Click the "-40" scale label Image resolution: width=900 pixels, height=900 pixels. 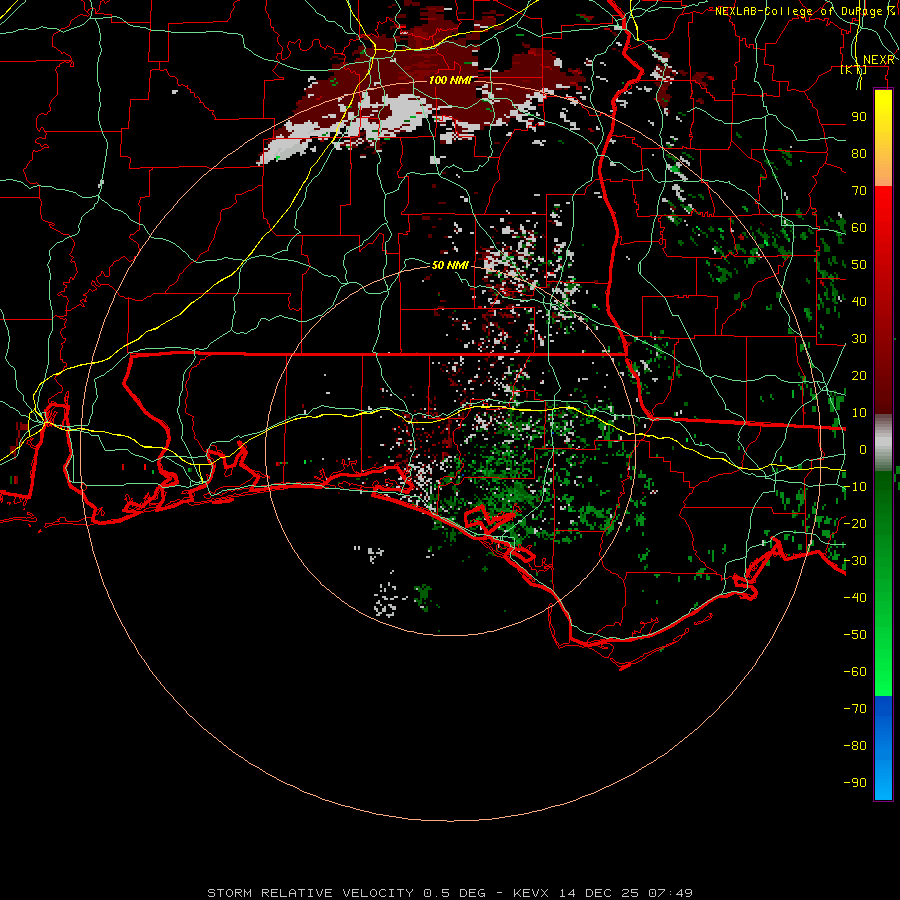[855, 598]
